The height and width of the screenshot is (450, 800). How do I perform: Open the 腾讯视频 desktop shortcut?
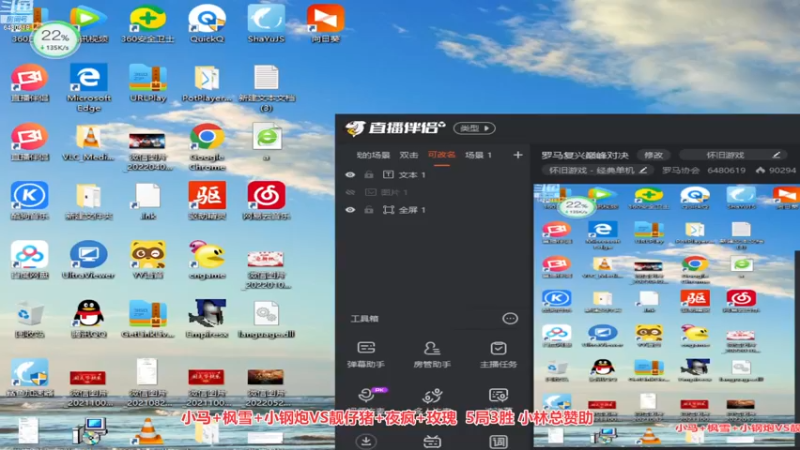[x=88, y=23]
